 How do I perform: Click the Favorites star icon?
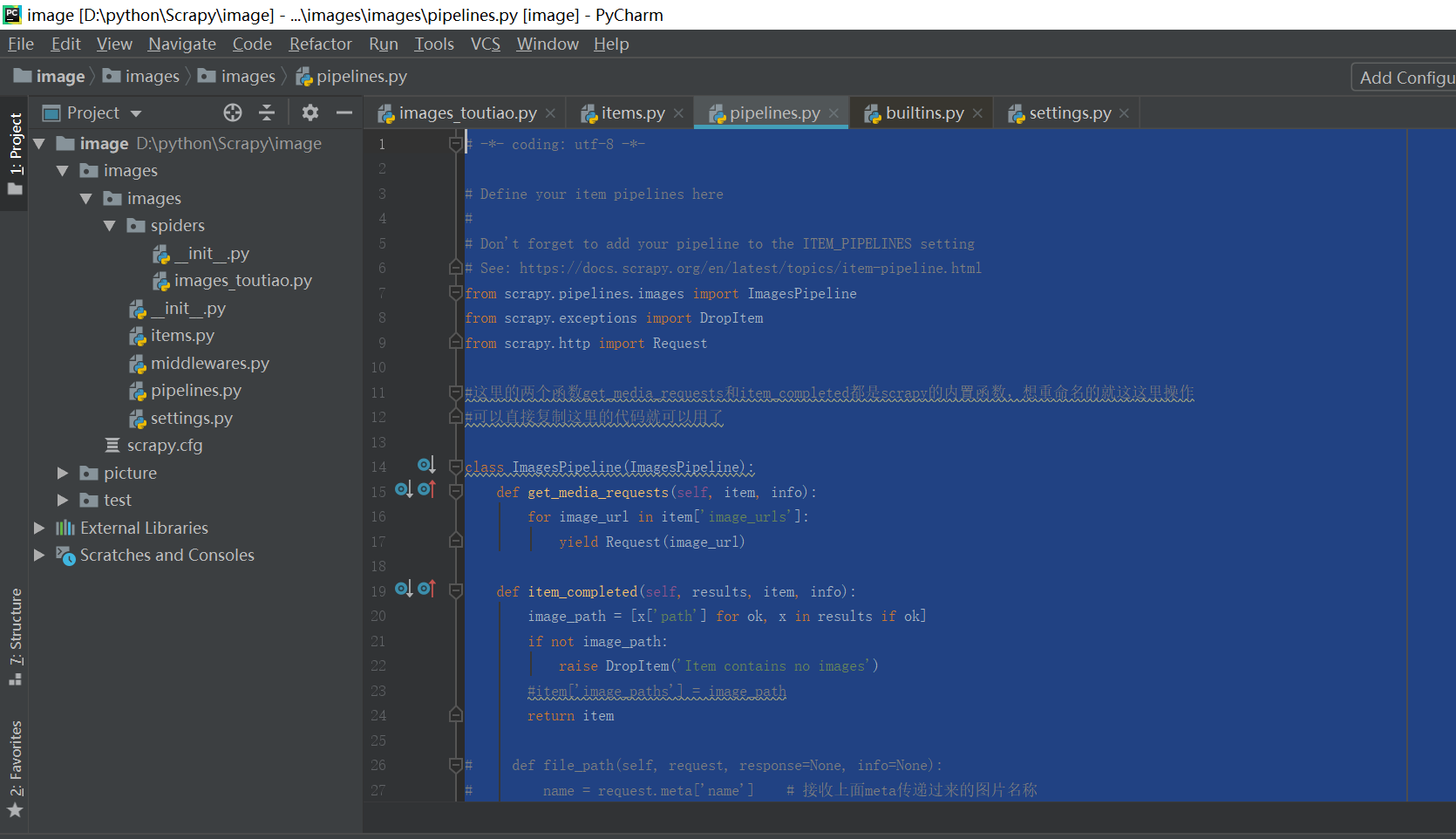tap(15, 810)
